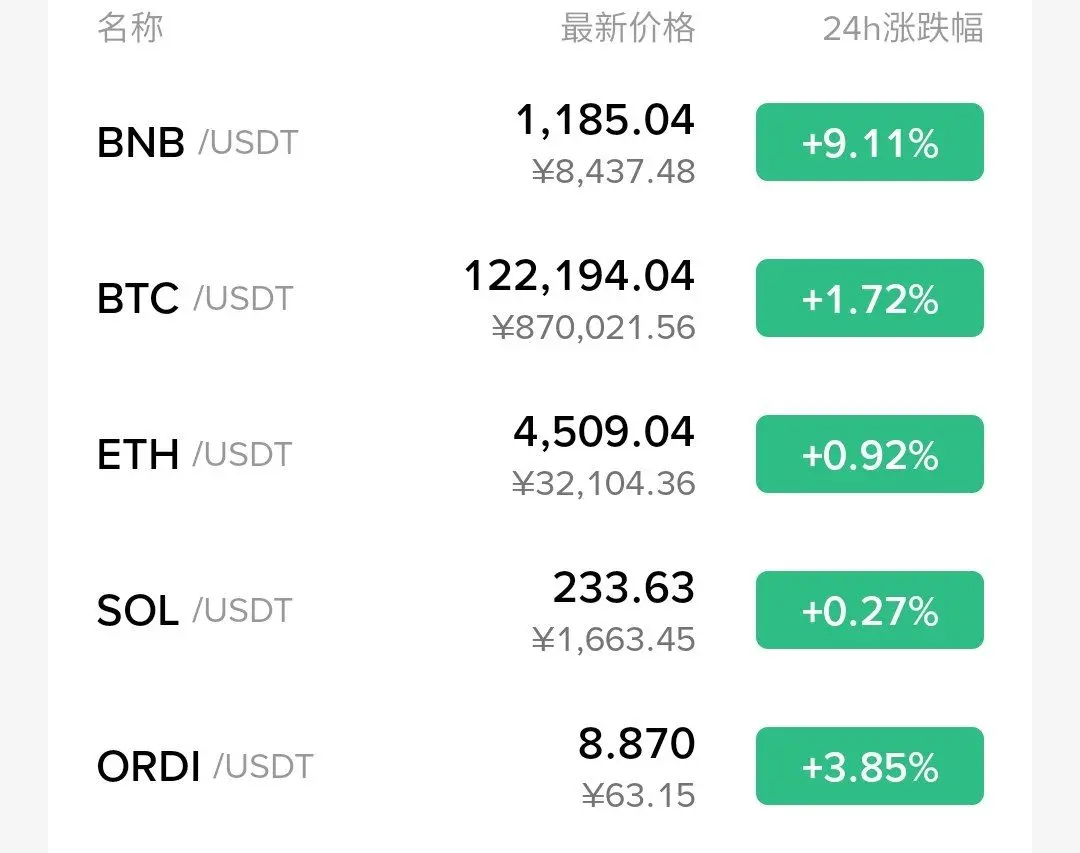Tap the +1.72% change badge
Image resolution: width=1080 pixels, height=853 pixels.
[x=869, y=298]
